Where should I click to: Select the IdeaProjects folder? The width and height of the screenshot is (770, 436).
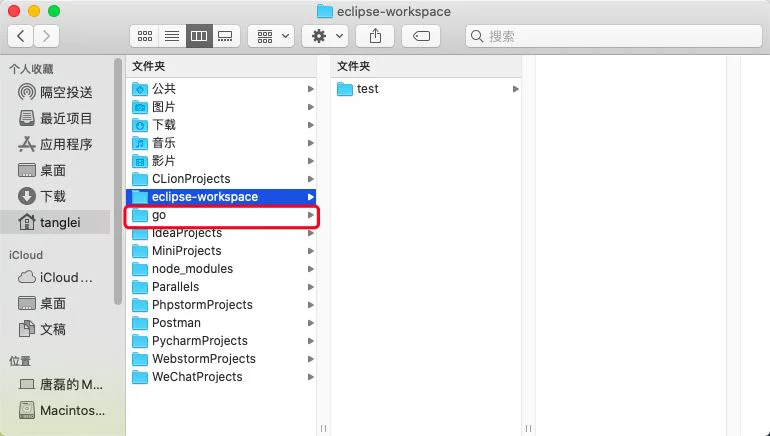(221, 233)
